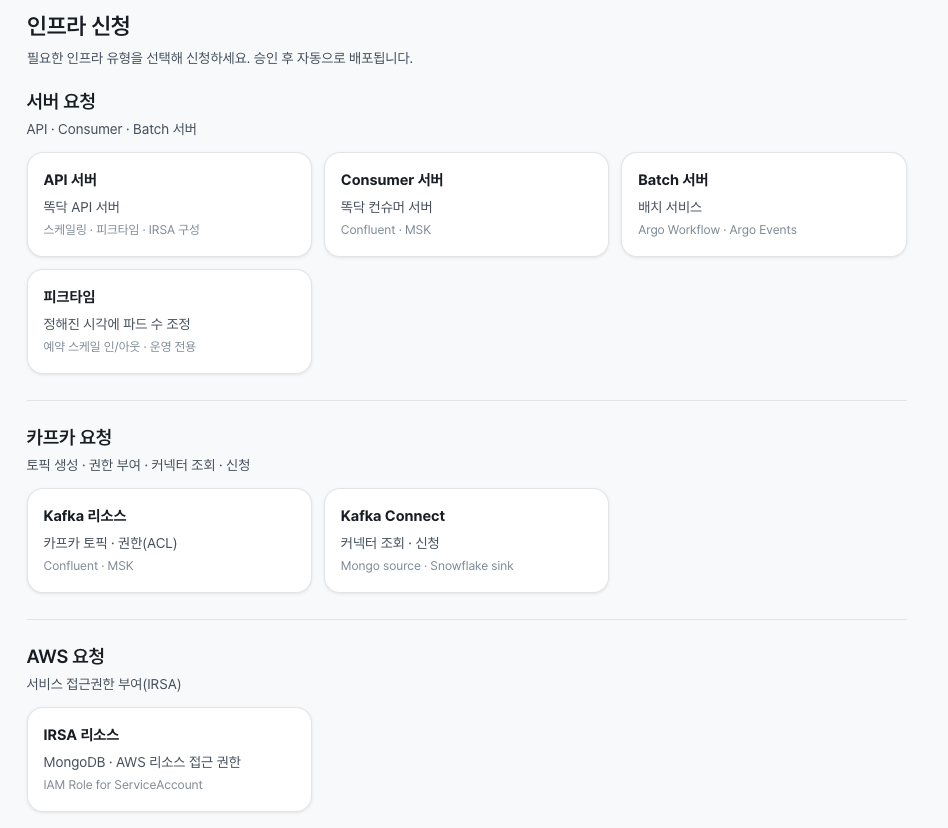Select the Consumer 서버 card
Viewport: 948px width, 828px height.
point(466,204)
